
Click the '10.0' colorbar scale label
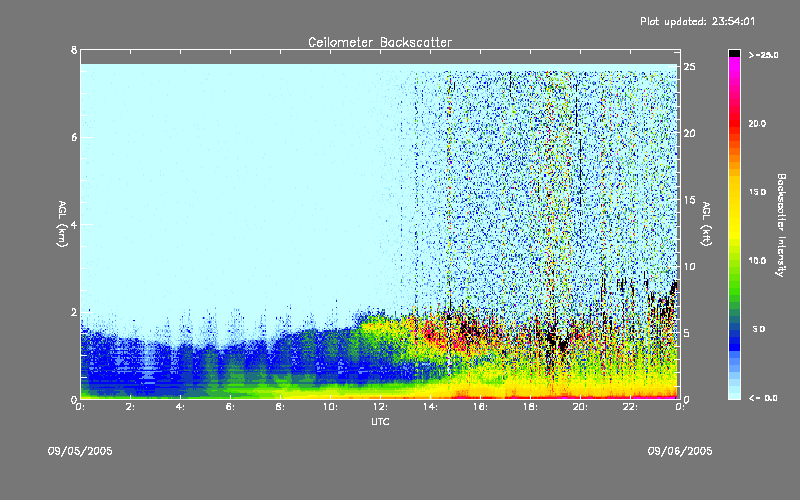(x=758, y=260)
